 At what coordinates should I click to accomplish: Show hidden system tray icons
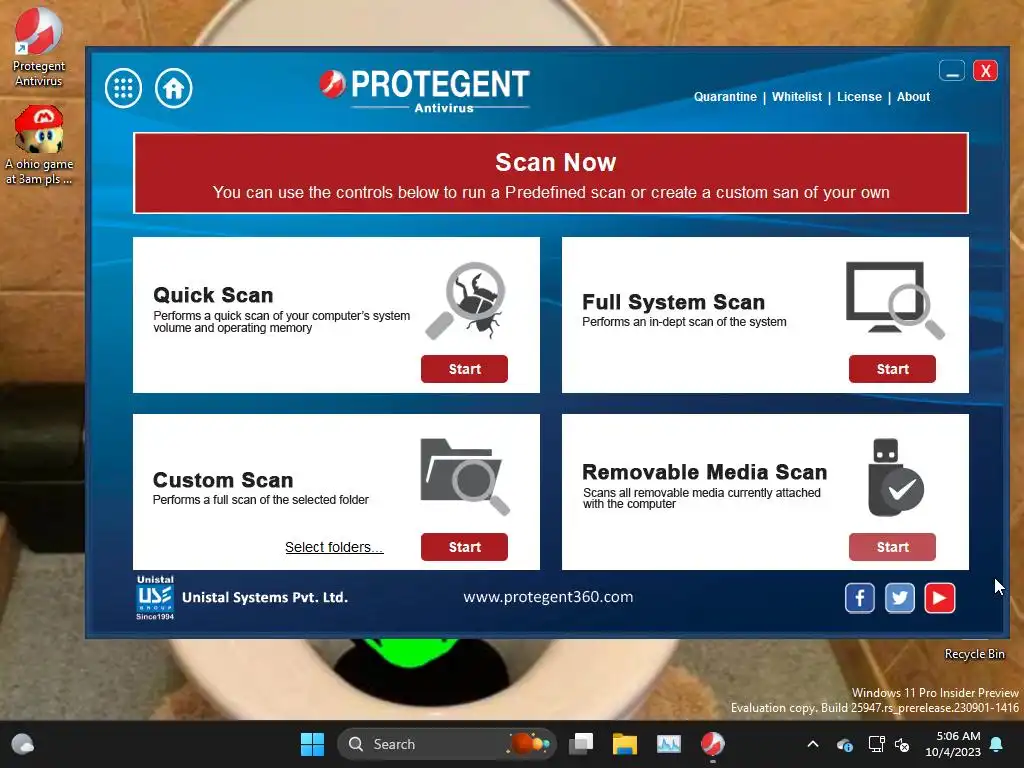pyautogui.click(x=812, y=744)
